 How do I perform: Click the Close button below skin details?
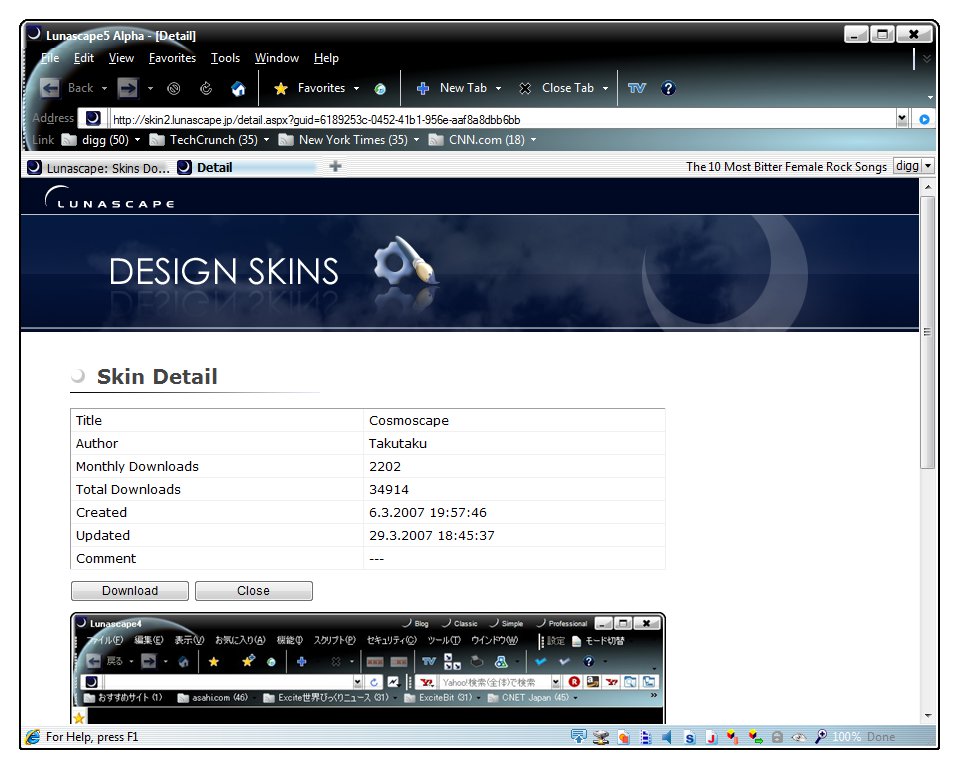click(x=254, y=591)
